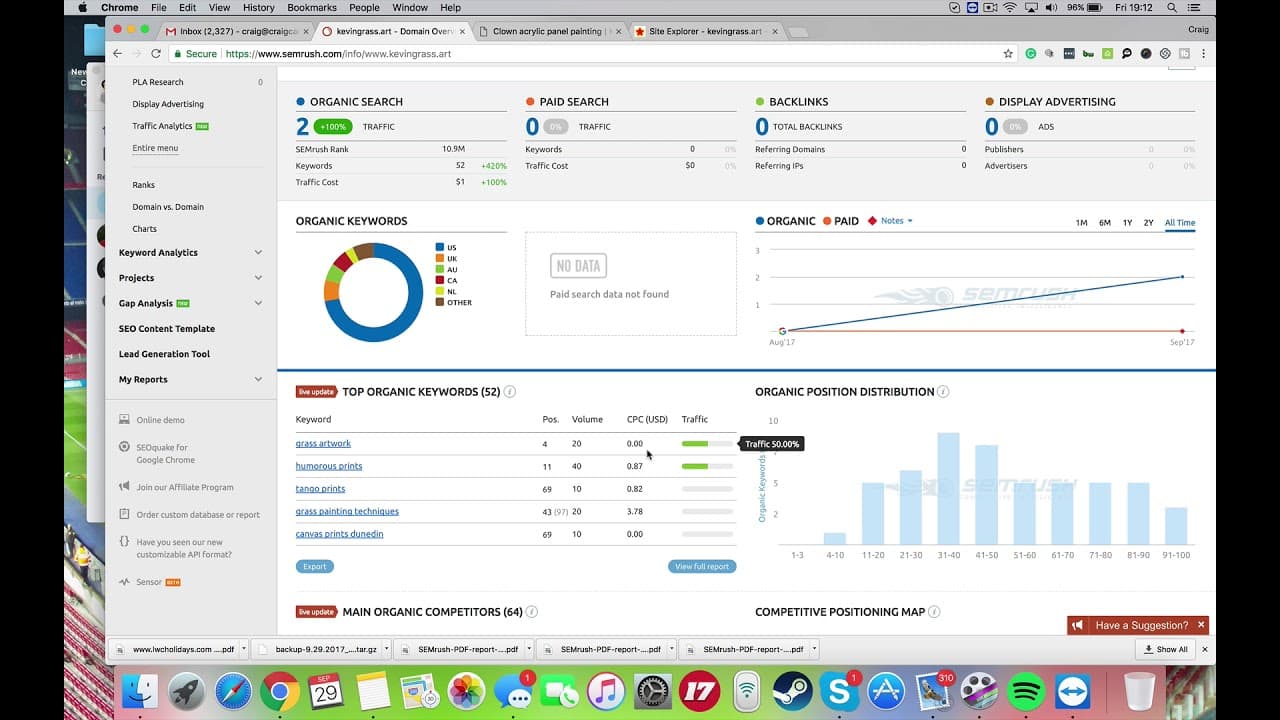Select the 6M time range
Viewport: 1280px width, 720px height.
click(1104, 223)
